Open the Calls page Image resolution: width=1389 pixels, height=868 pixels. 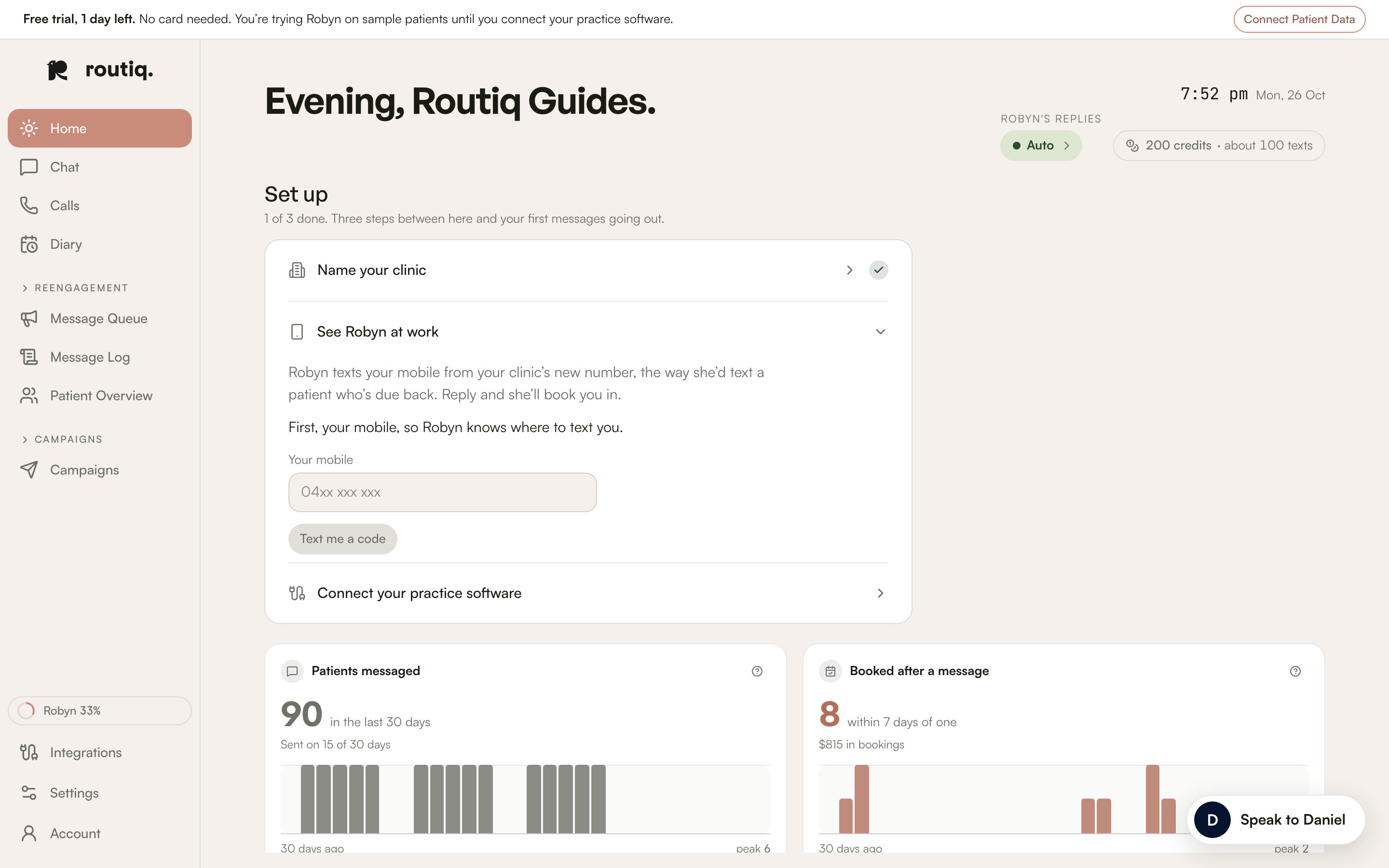[x=99, y=205]
